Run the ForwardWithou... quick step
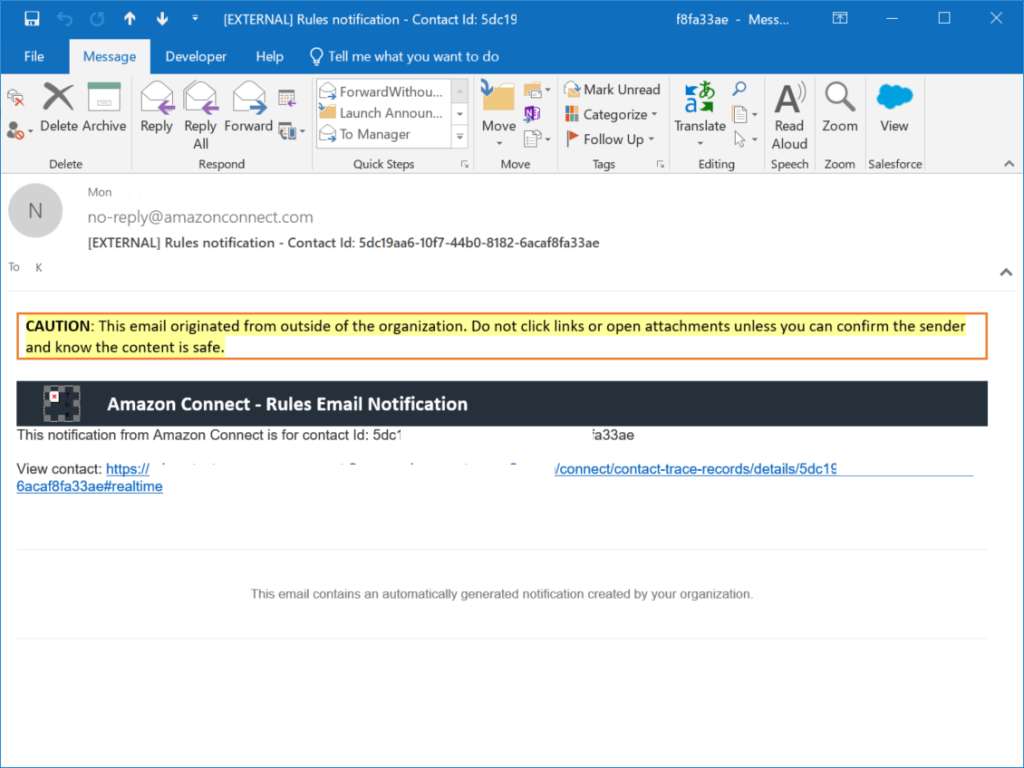This screenshot has width=1024, height=768. [x=383, y=91]
